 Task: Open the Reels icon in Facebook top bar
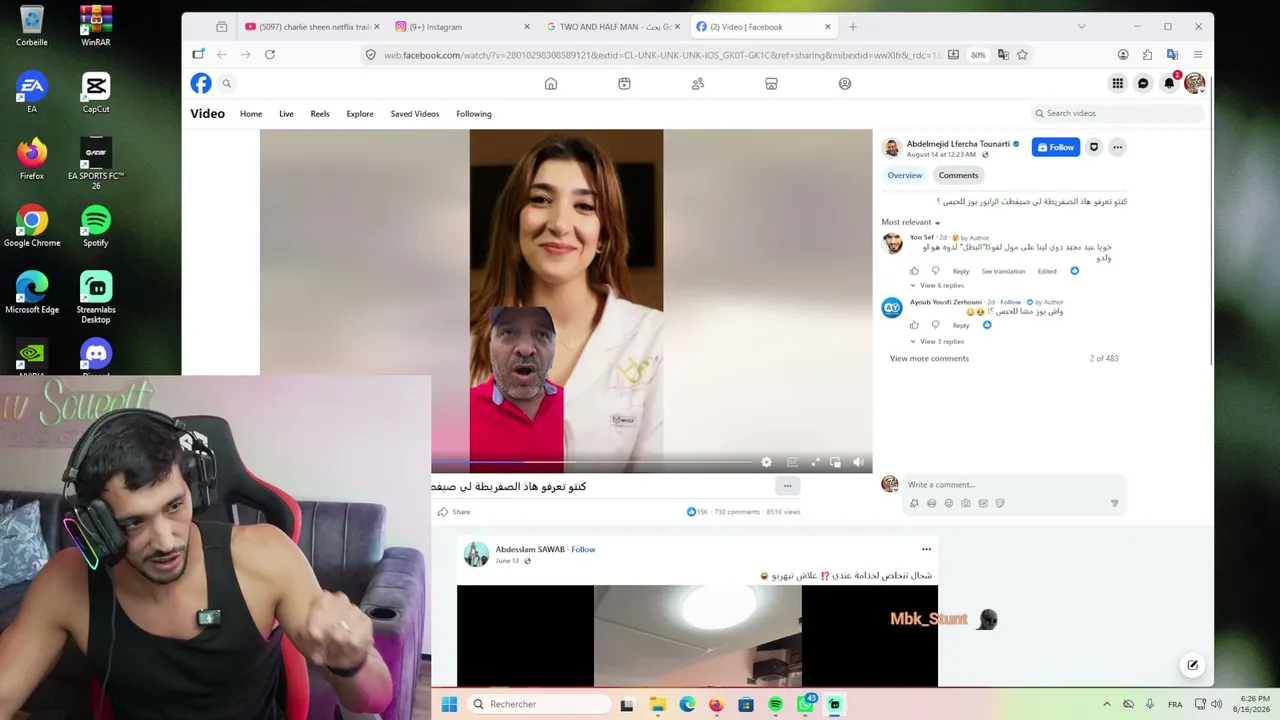point(624,84)
